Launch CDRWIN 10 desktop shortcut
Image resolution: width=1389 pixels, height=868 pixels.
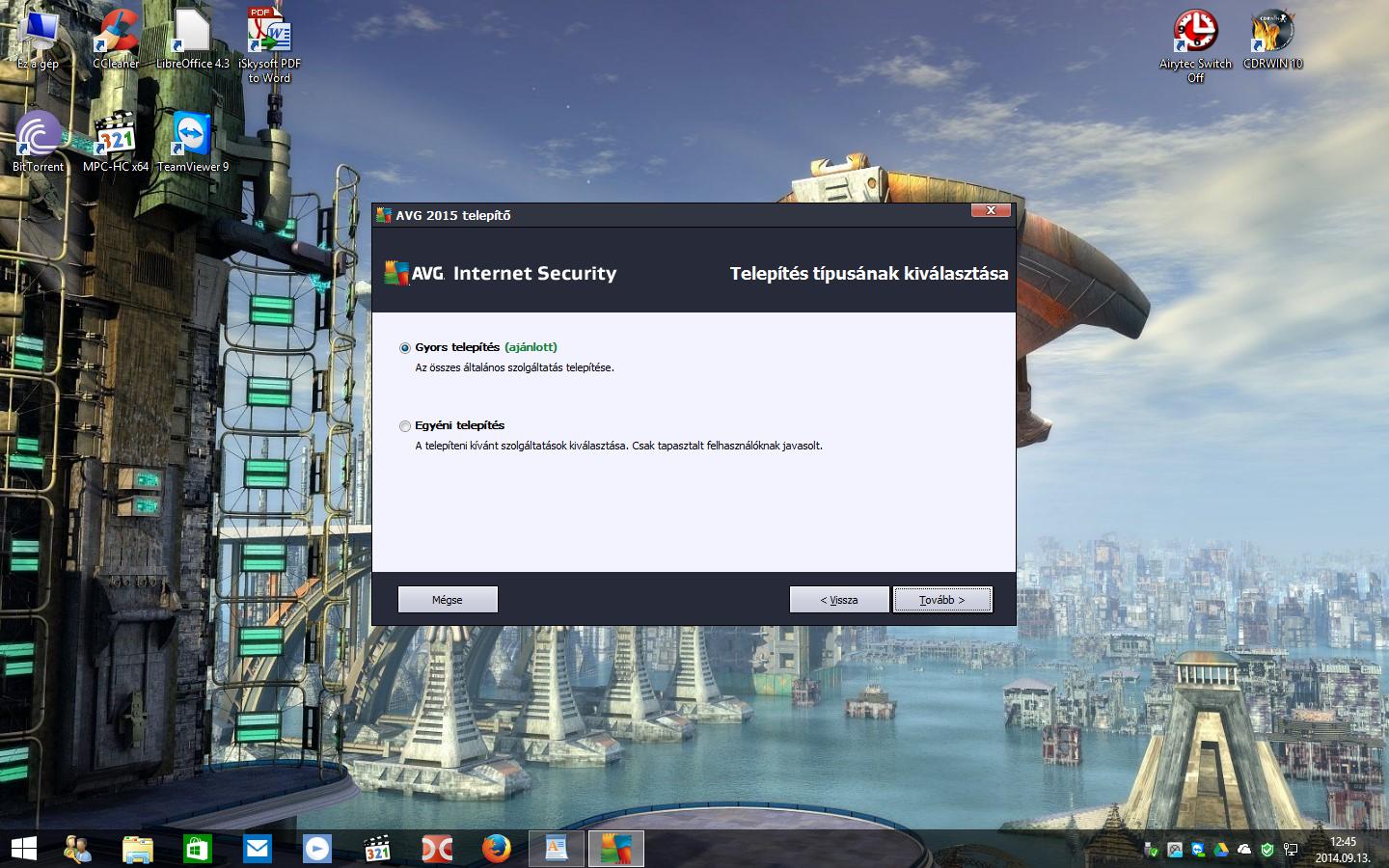tap(1272, 40)
